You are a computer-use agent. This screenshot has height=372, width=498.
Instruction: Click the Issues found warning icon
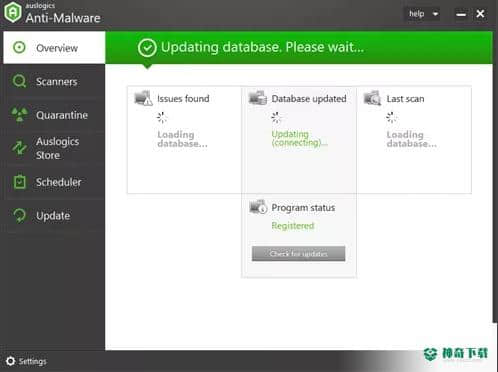point(143,98)
